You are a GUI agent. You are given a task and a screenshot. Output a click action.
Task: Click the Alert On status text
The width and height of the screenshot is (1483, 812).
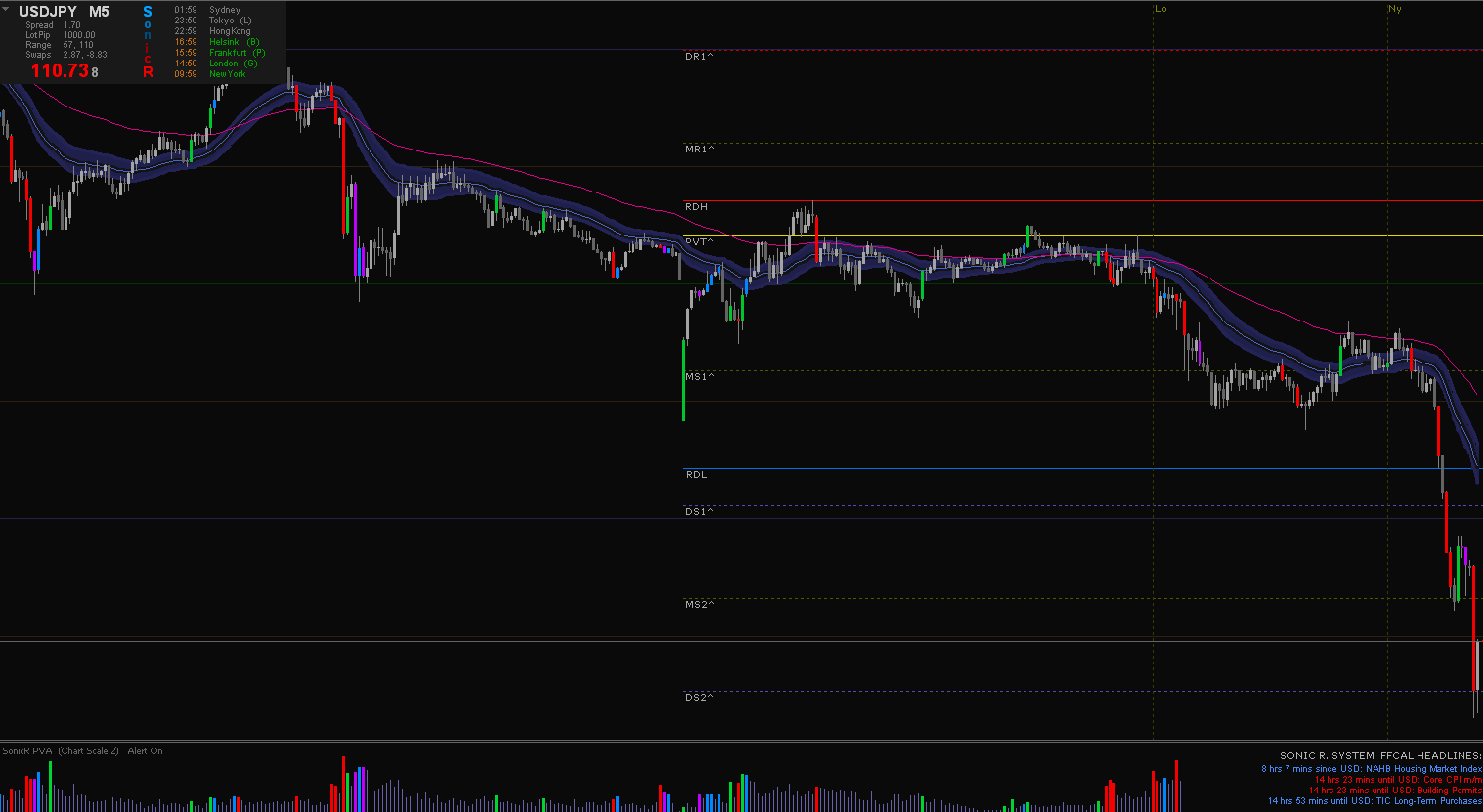click(x=145, y=751)
